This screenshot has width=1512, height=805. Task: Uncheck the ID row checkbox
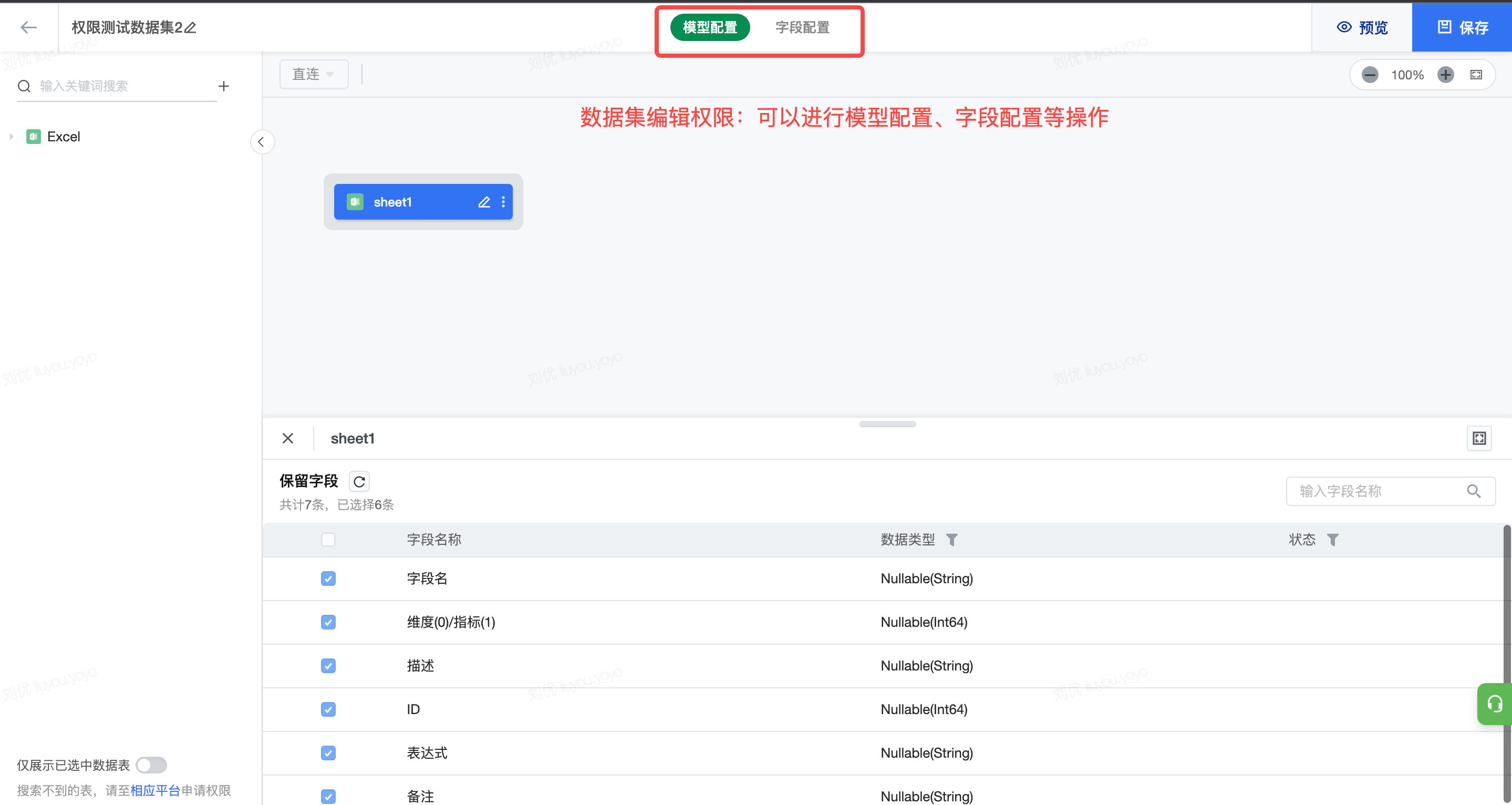[x=328, y=709]
